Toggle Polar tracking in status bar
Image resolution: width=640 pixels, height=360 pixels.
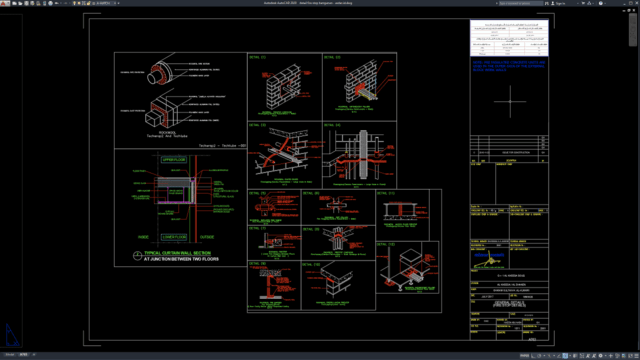click(x=539, y=356)
